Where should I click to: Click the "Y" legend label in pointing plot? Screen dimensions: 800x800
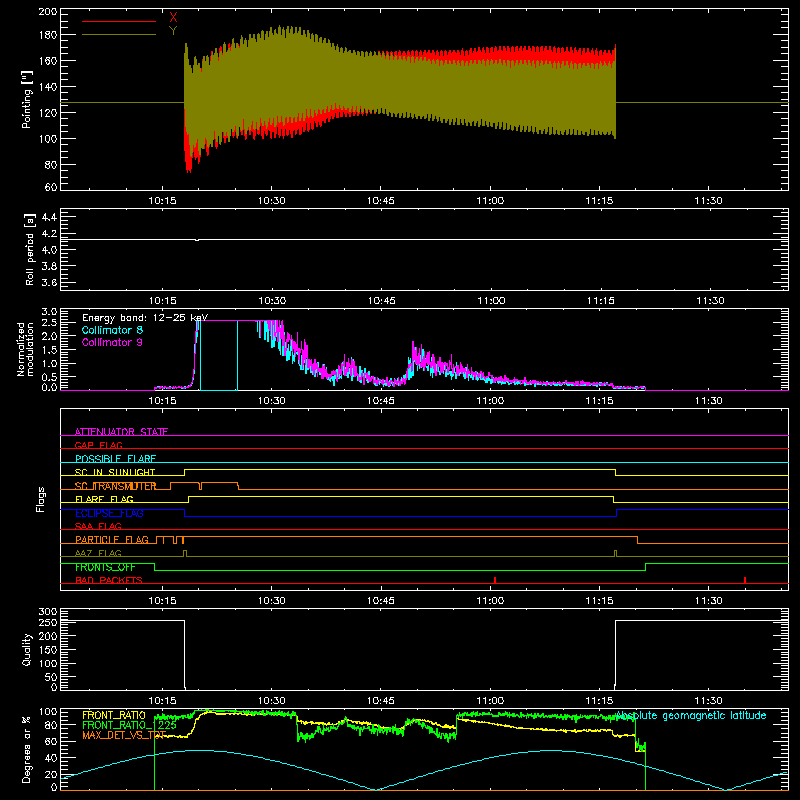(173, 31)
